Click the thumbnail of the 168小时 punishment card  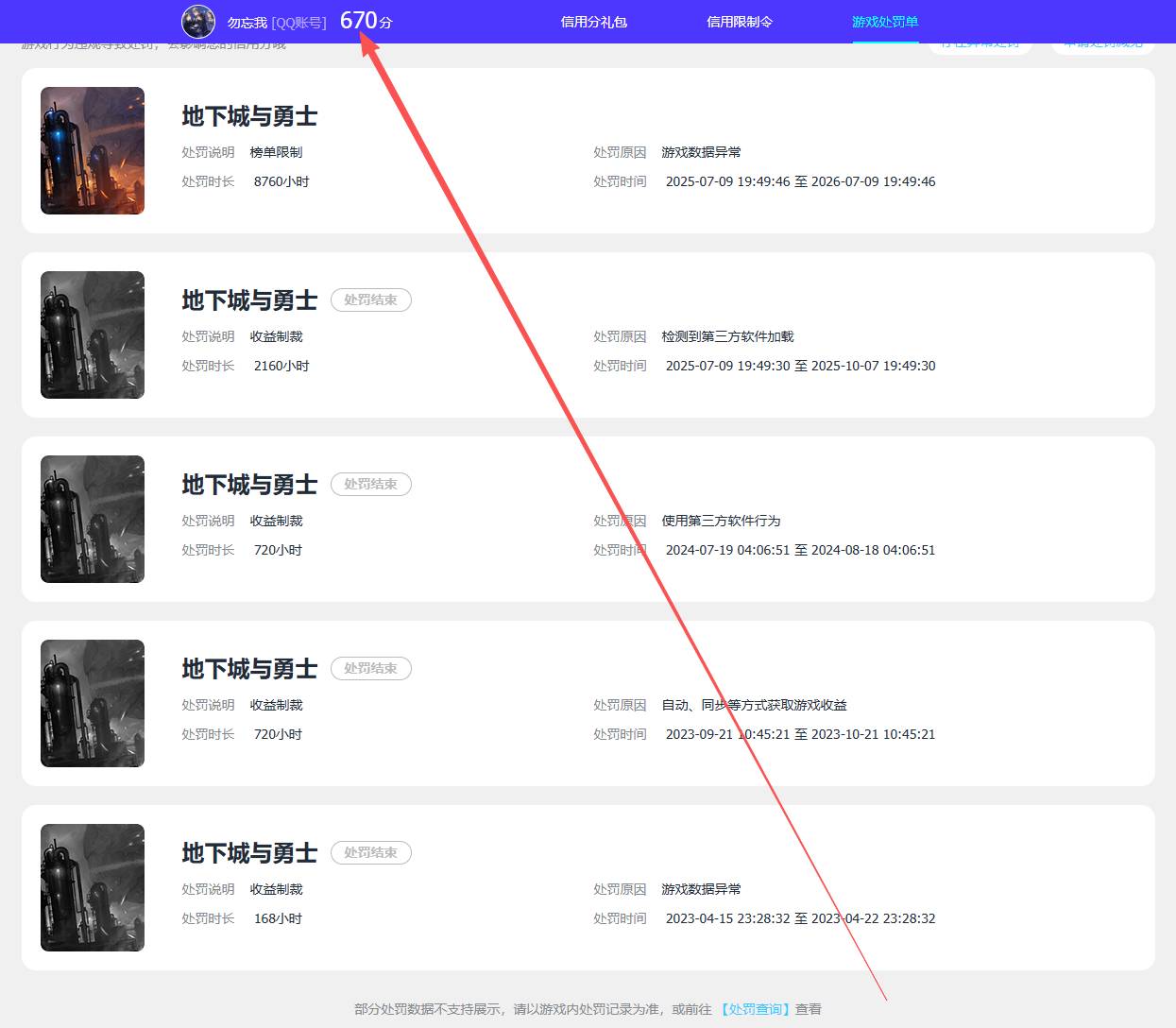(x=93, y=887)
